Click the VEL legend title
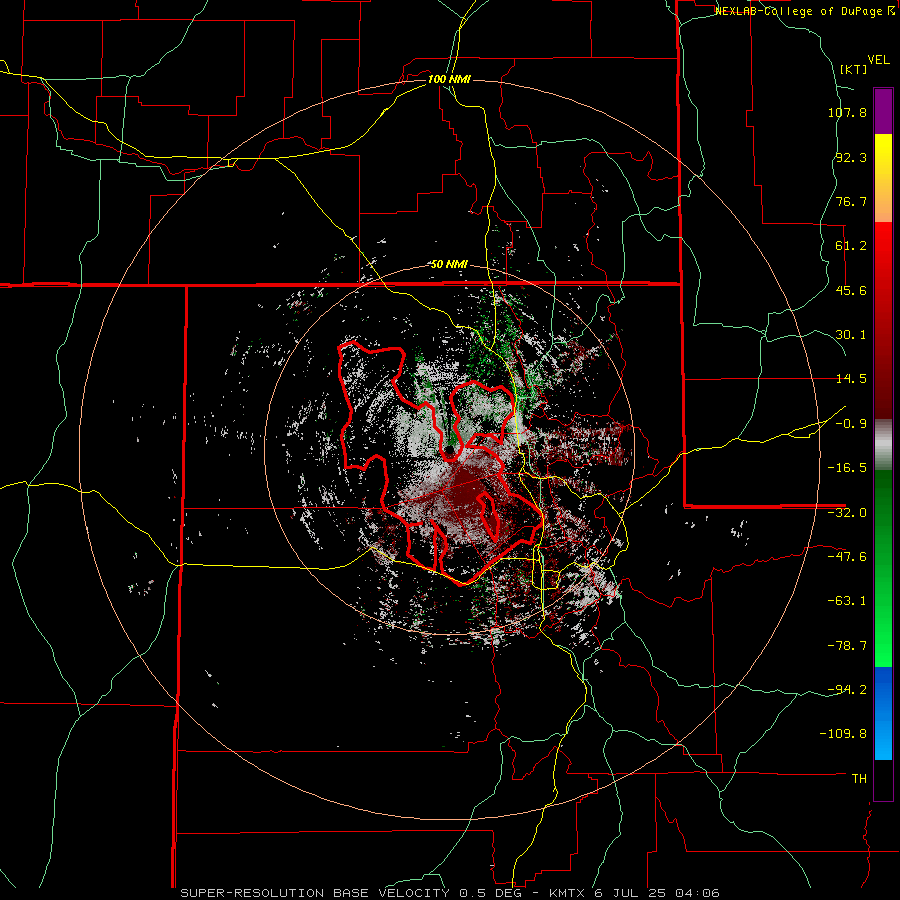The height and width of the screenshot is (900, 900). tap(878, 60)
